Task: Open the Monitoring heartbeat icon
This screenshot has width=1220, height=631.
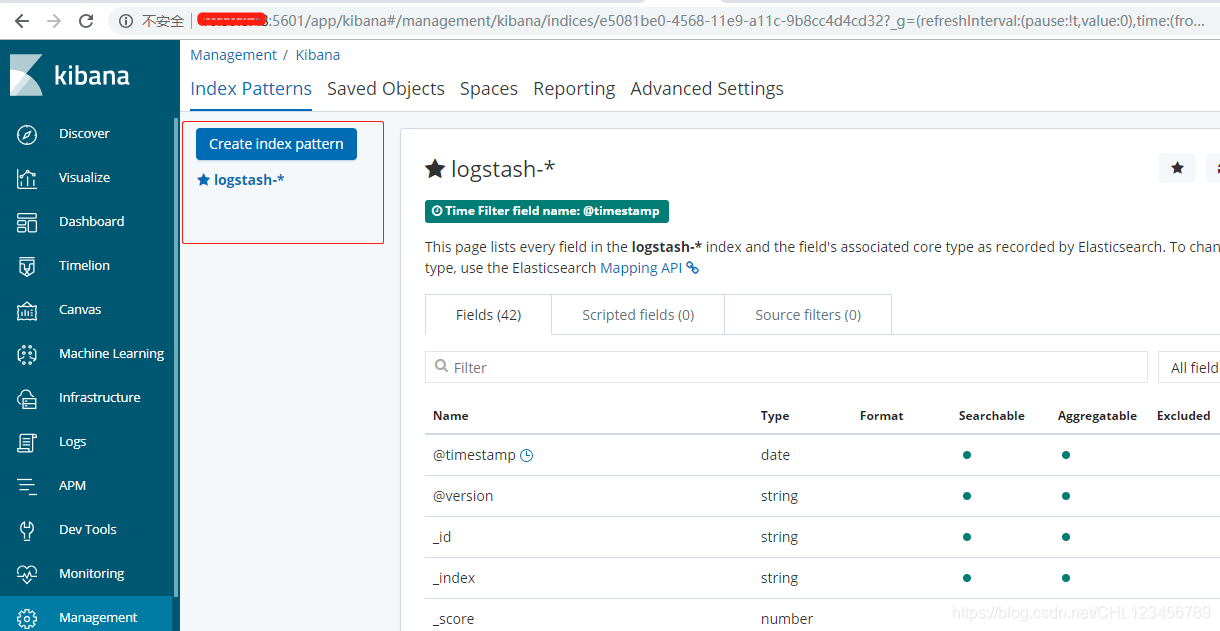Action: (x=27, y=574)
